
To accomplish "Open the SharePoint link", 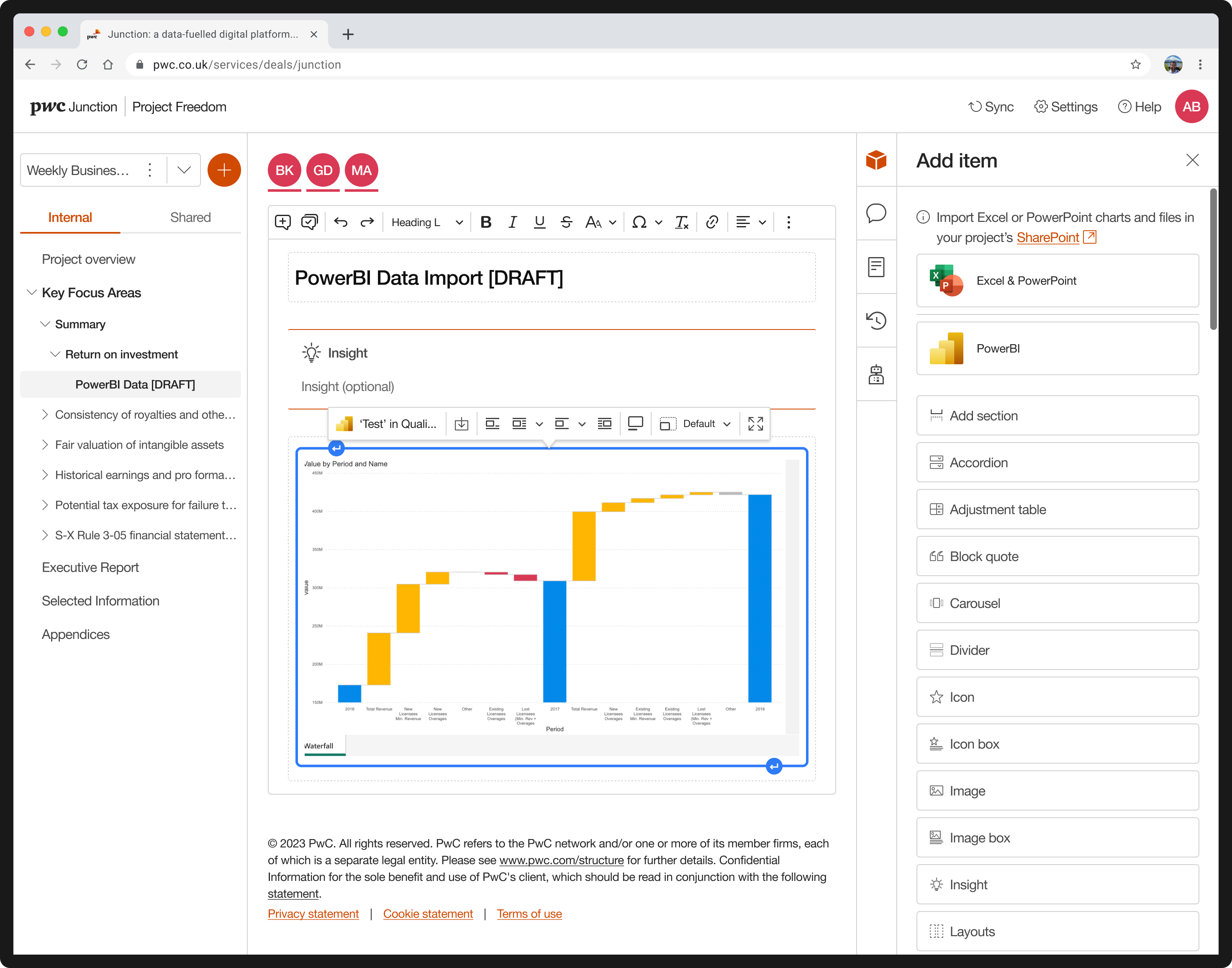I will pyautogui.click(x=1047, y=237).
